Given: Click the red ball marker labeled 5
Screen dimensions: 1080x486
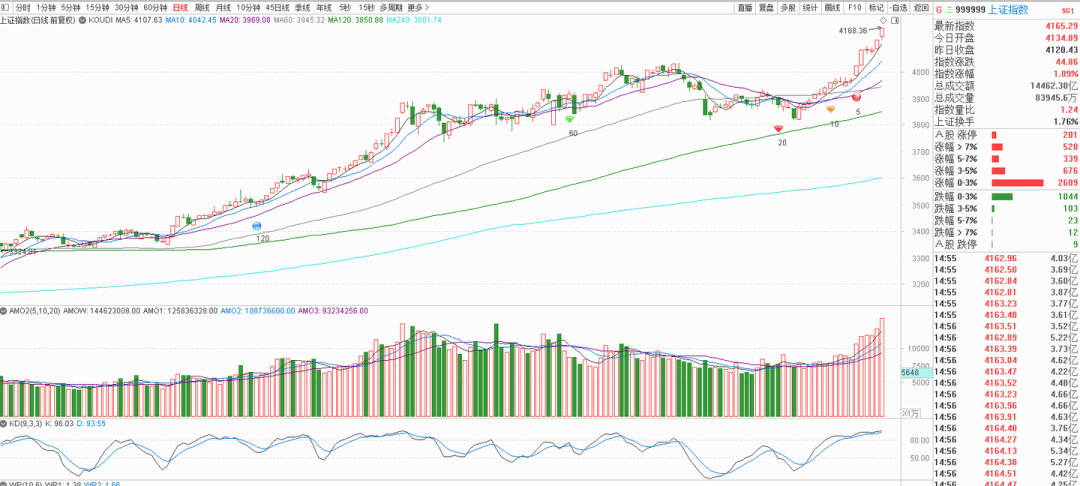Looking at the screenshot, I should click(856, 98).
